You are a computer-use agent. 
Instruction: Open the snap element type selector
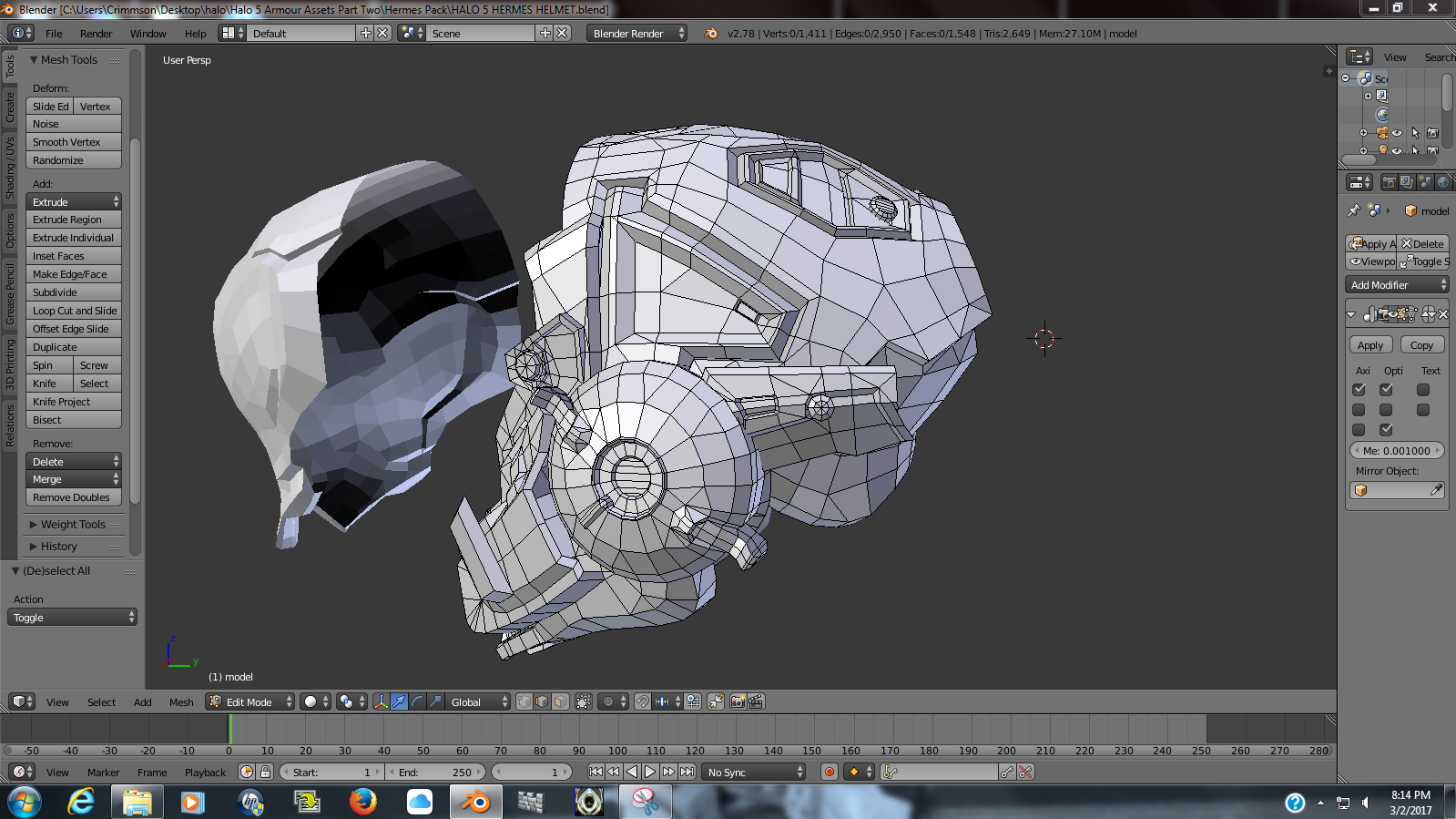point(669,701)
